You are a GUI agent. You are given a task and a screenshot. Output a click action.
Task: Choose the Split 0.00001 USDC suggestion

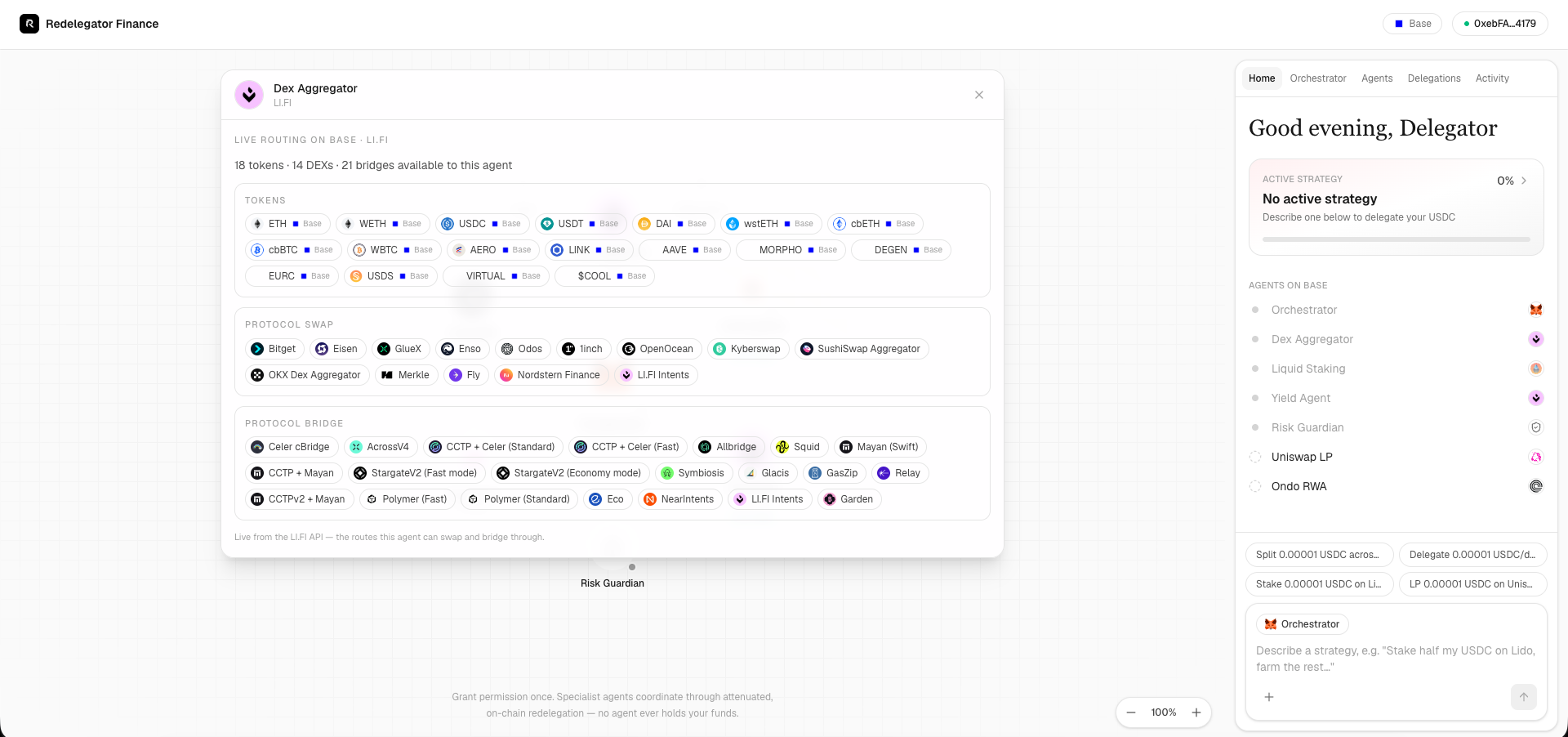[x=1320, y=555]
